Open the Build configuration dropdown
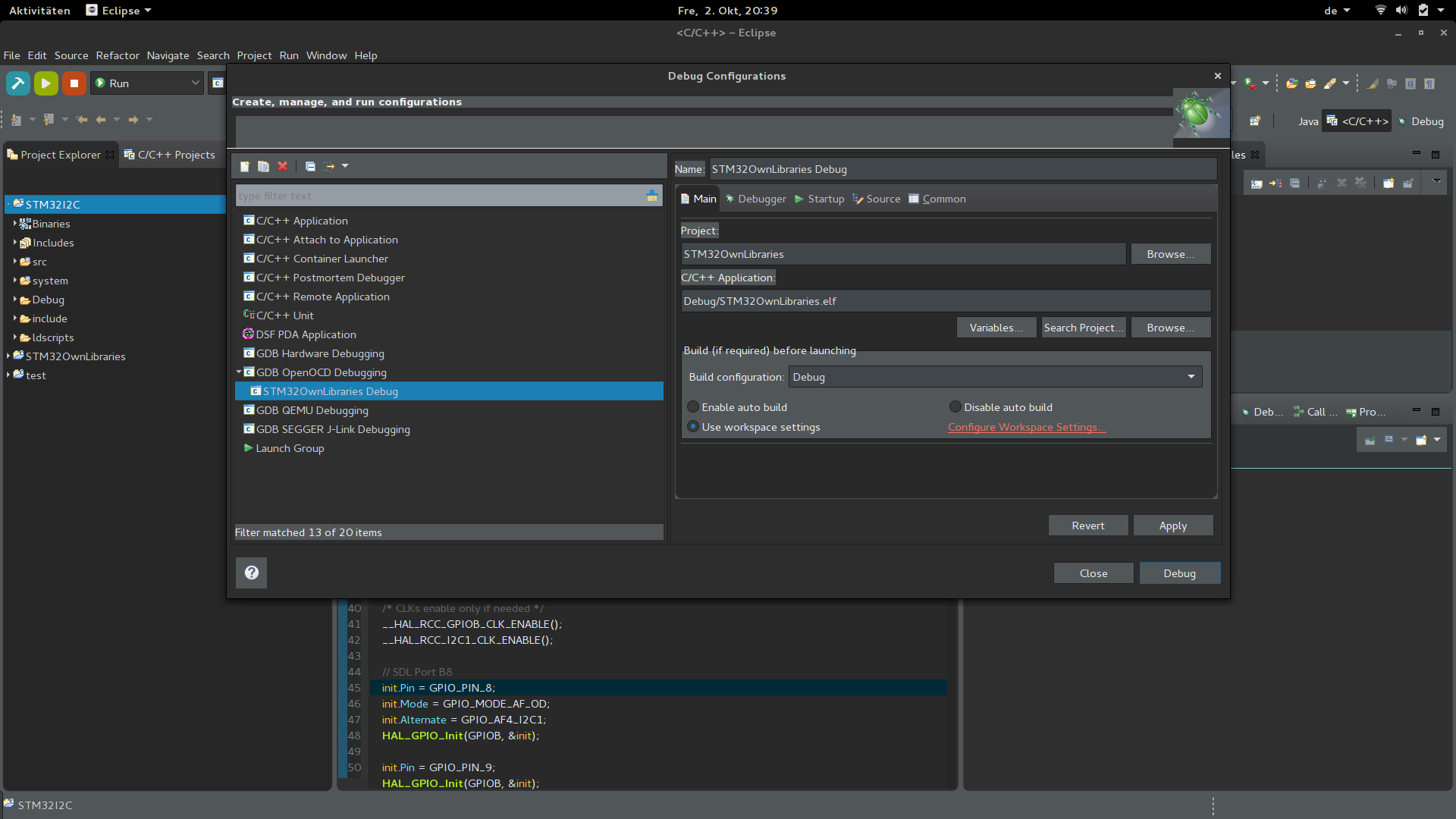Viewport: 1456px width, 819px height. click(996, 377)
